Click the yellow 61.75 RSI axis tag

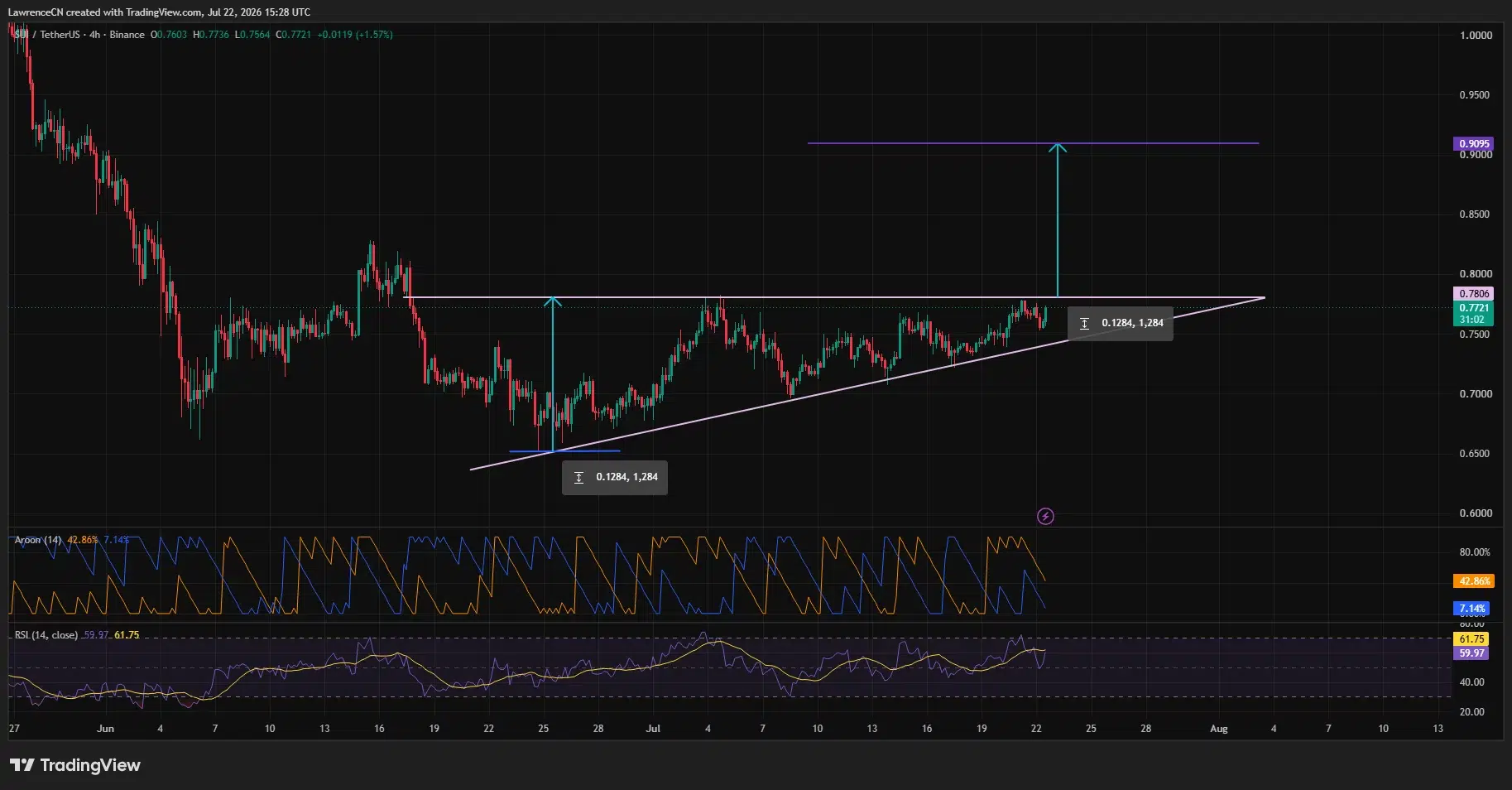click(x=1471, y=639)
